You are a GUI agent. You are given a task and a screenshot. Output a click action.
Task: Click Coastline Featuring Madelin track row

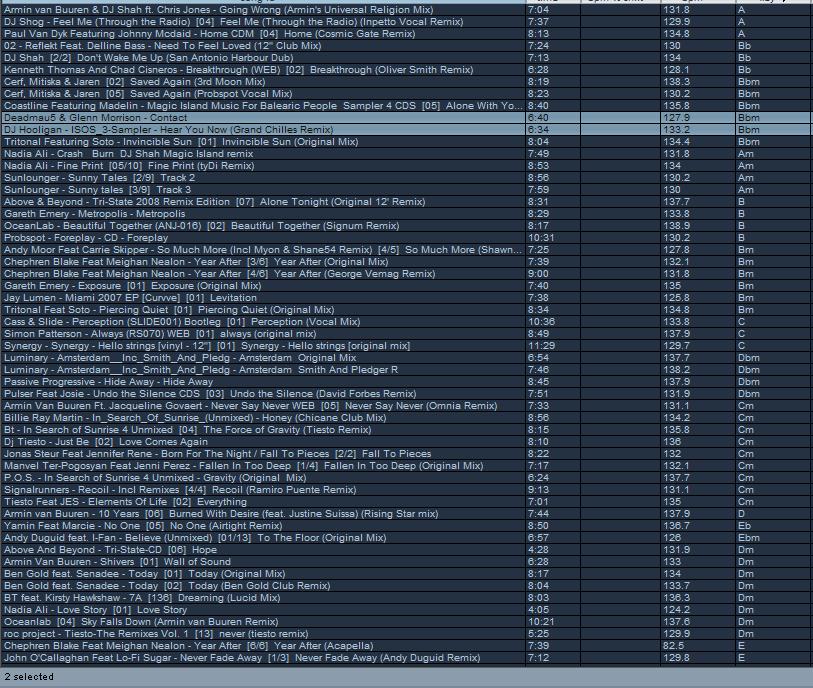pos(406,106)
